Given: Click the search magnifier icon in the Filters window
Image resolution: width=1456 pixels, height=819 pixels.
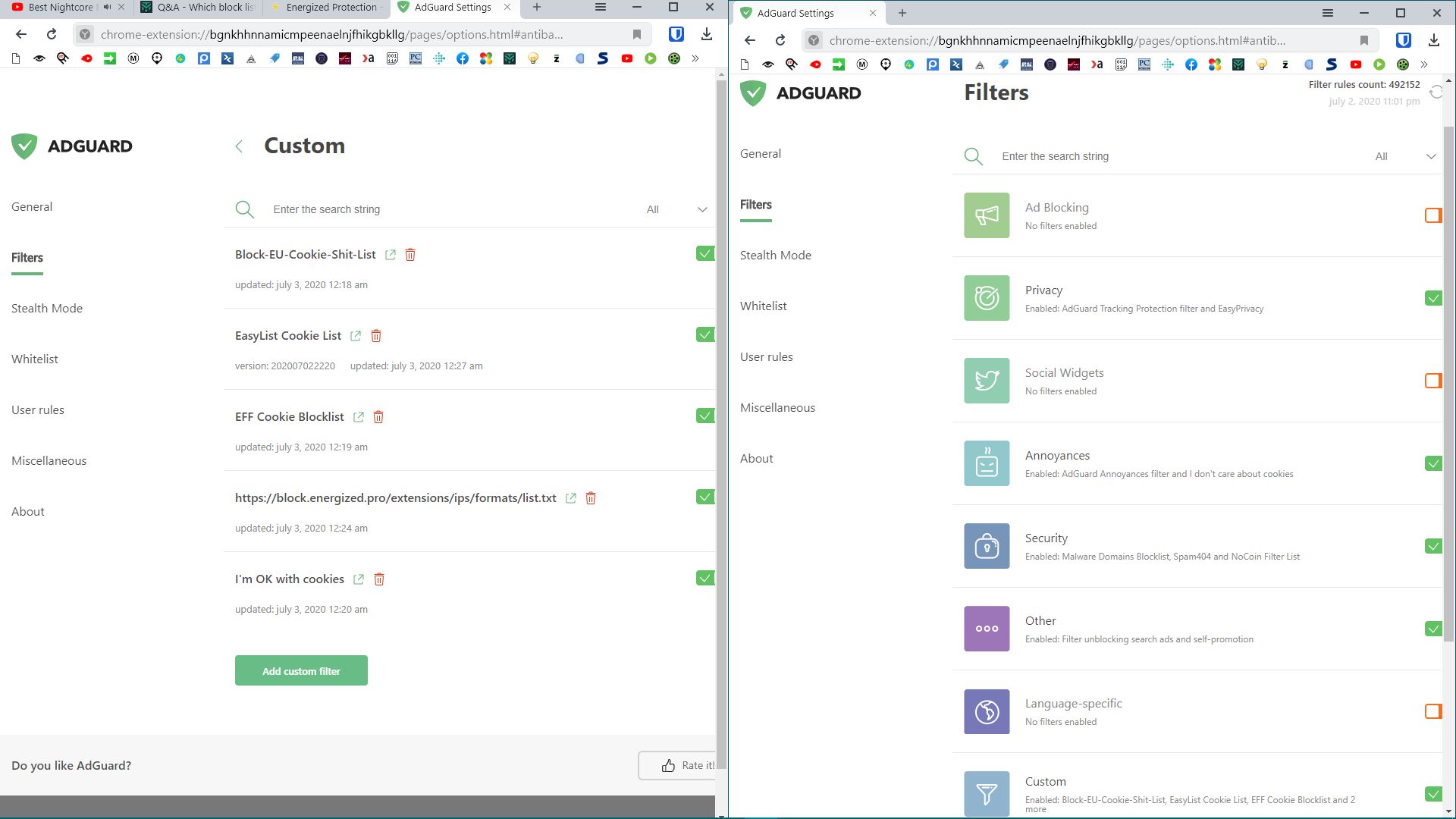Looking at the screenshot, I should 973,156.
